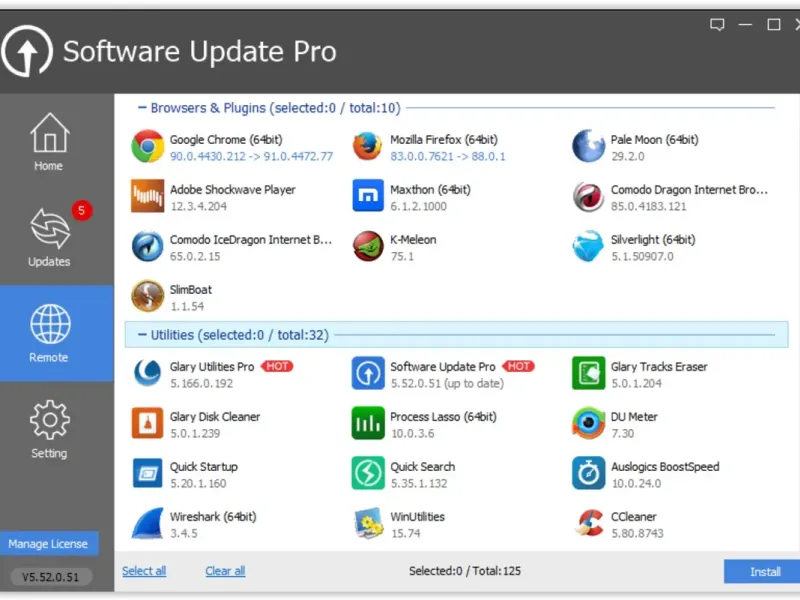
Task: Click the K-Meleon version 75.1
Action: click(402, 256)
